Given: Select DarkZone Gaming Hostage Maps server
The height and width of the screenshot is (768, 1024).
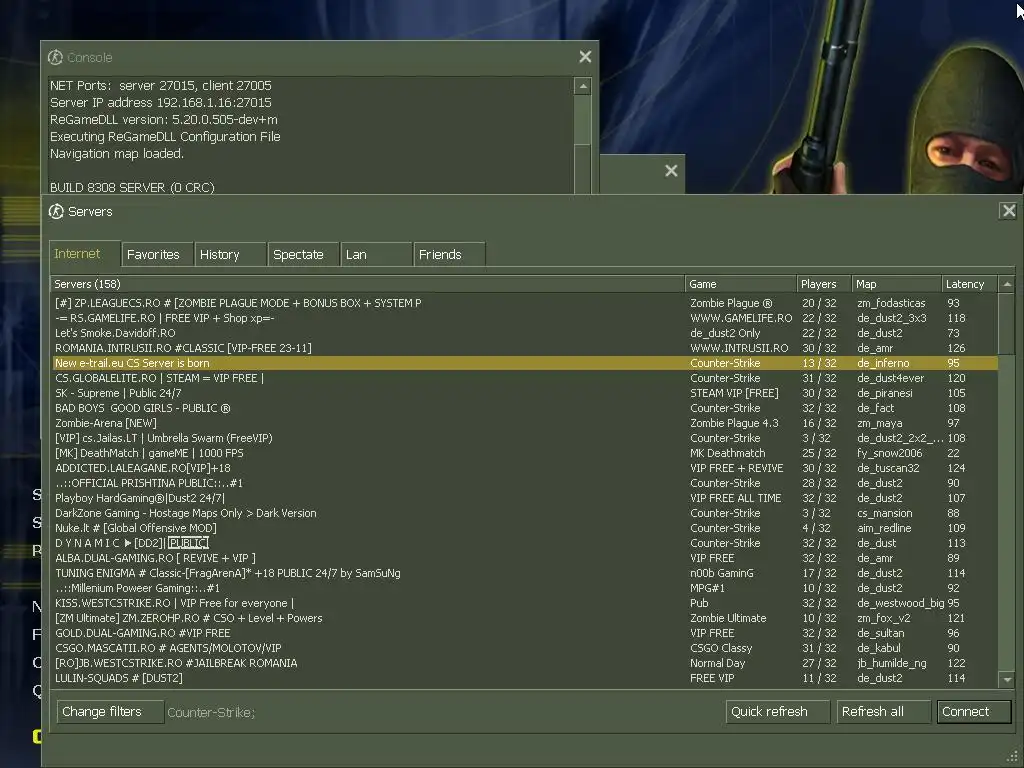Looking at the screenshot, I should (525, 513).
